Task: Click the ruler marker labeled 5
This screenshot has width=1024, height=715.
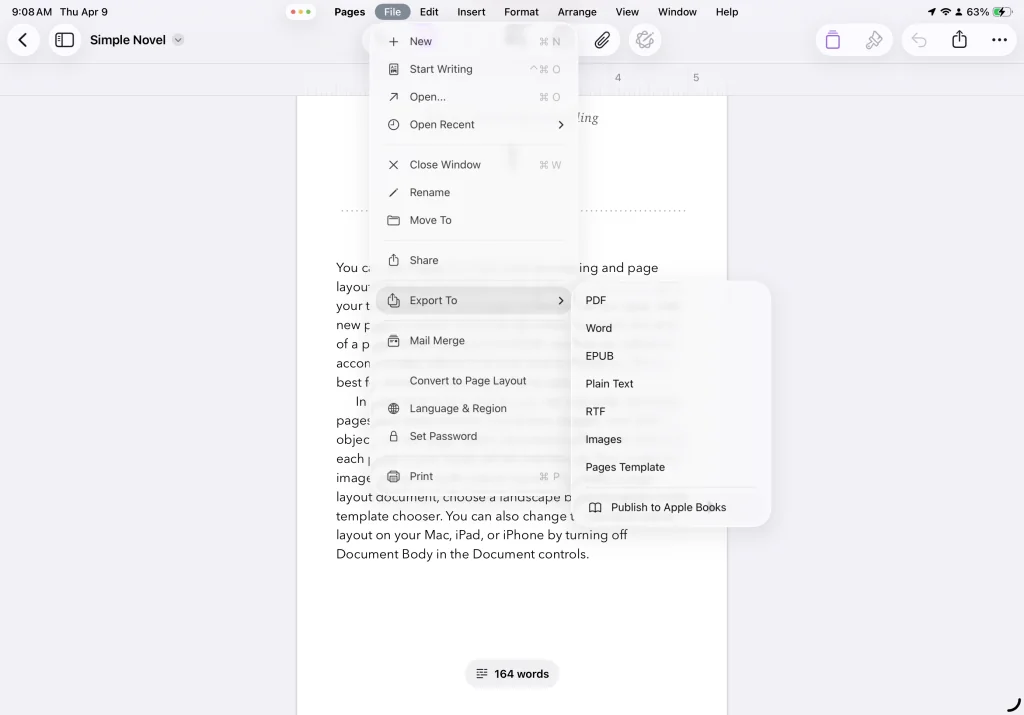Action: click(x=696, y=77)
